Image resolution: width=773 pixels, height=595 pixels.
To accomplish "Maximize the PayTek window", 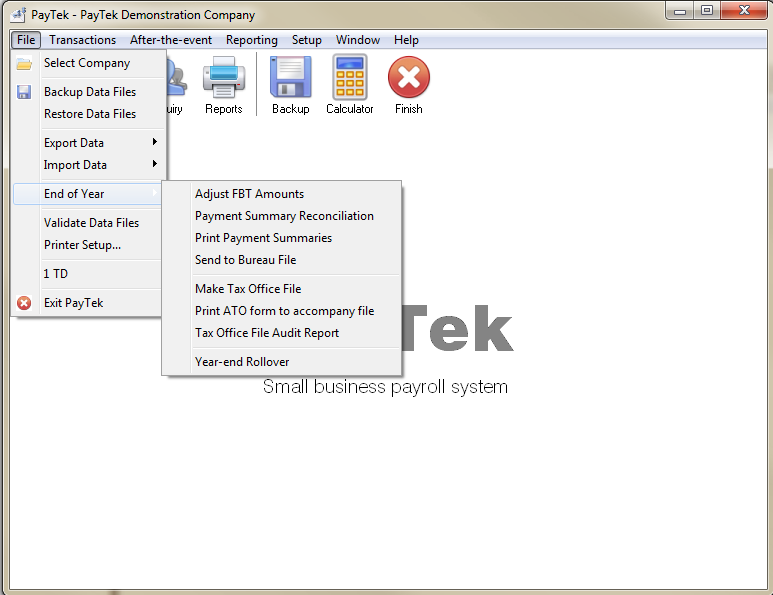I will pos(707,11).
